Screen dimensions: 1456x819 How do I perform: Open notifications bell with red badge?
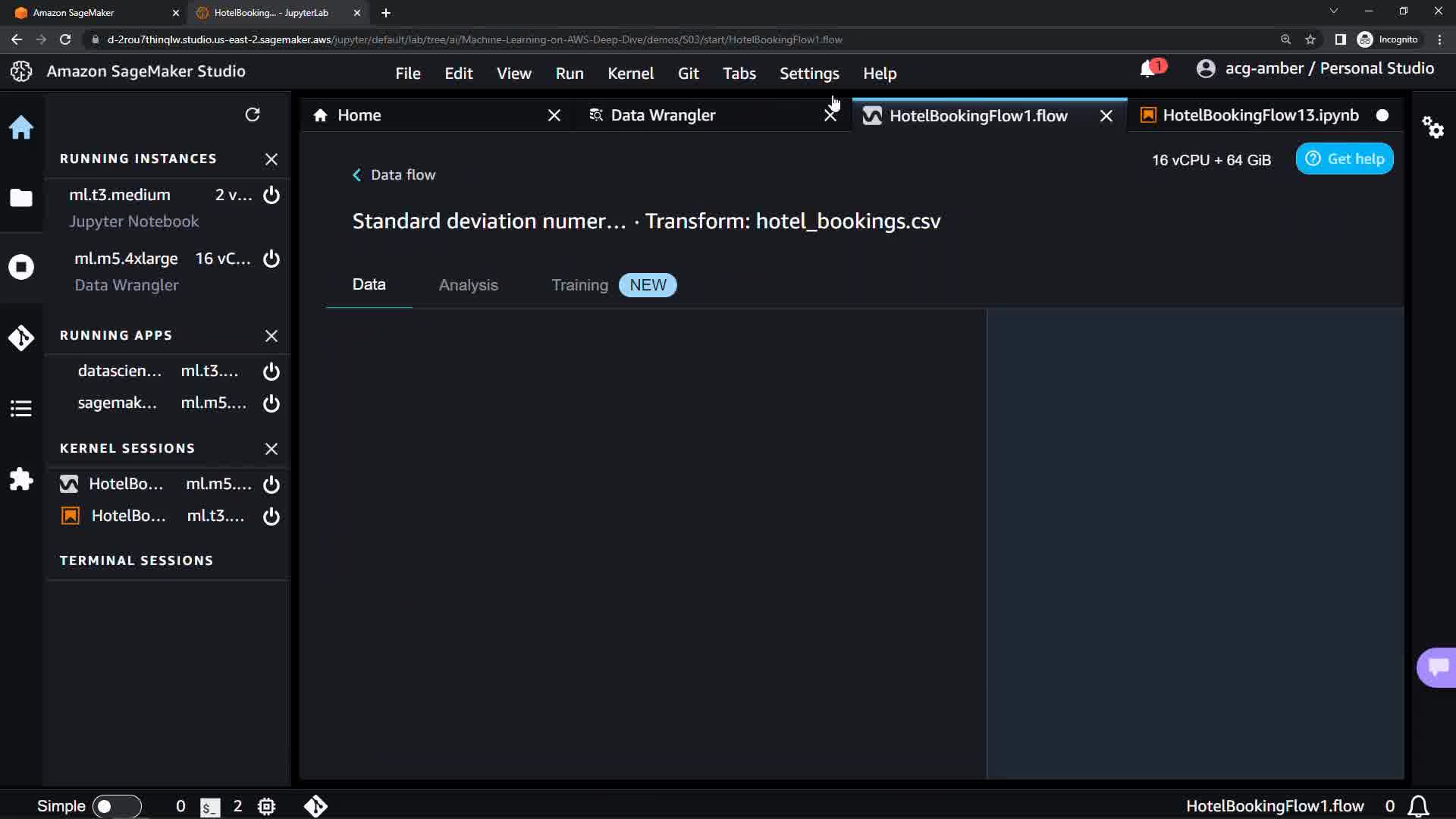(x=1150, y=69)
